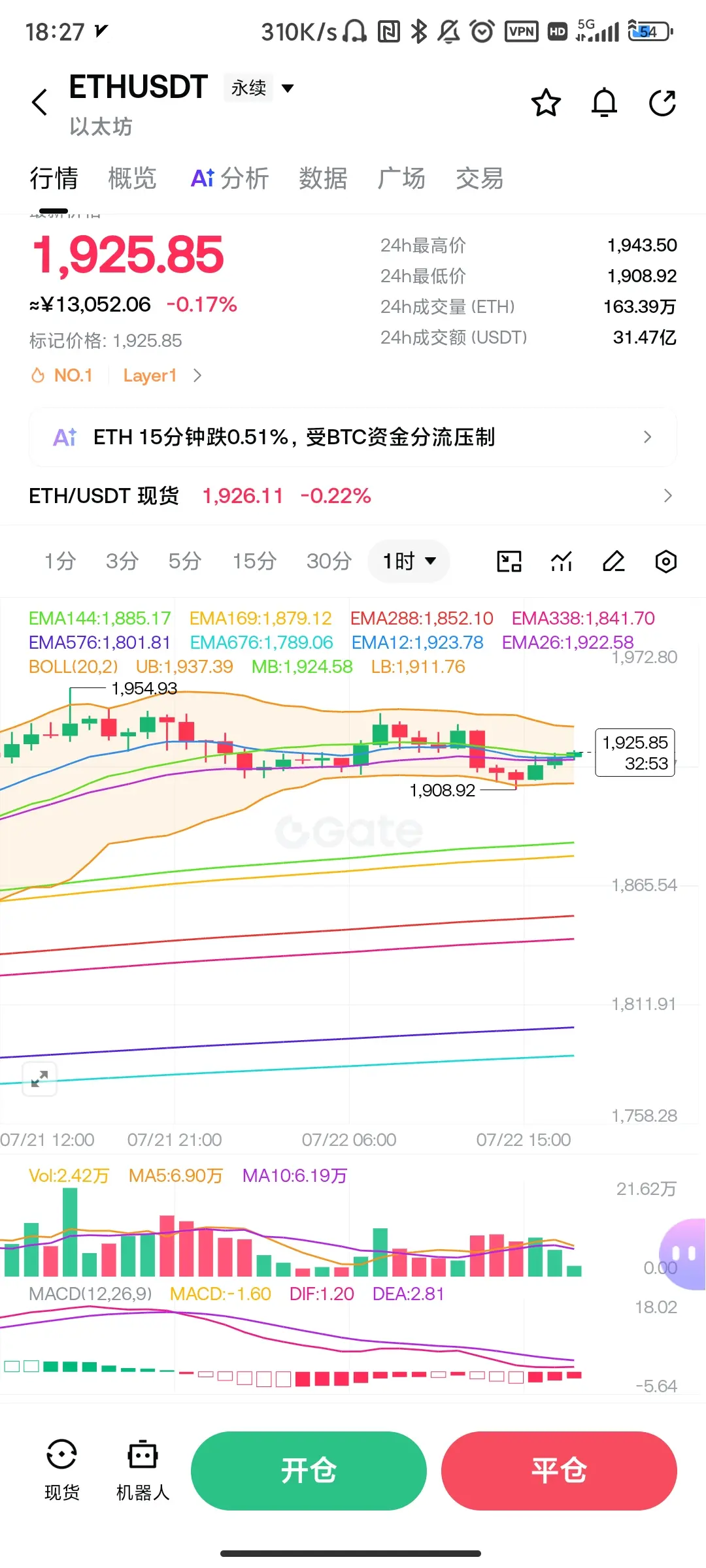Select the 3分 chart interval
Viewport: 706px width, 1568px height.
[122, 561]
